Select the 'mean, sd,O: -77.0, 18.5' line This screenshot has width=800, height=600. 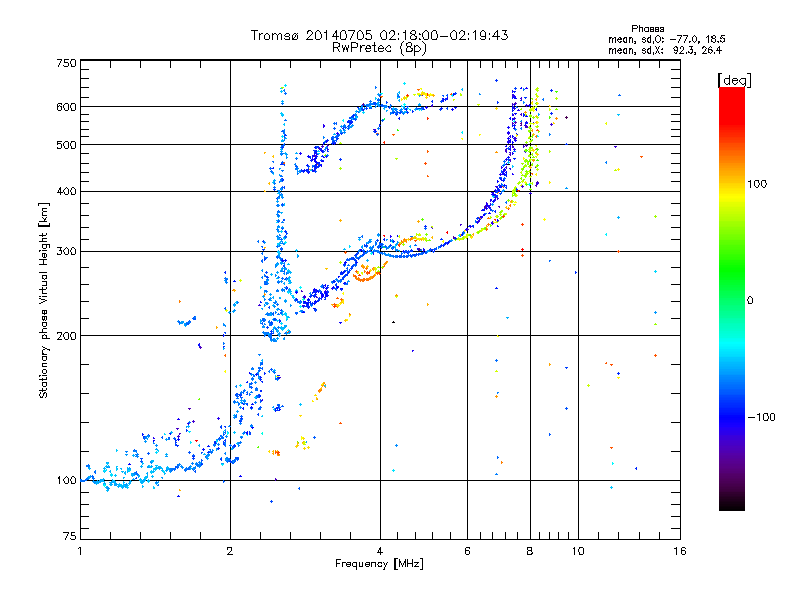pos(666,39)
